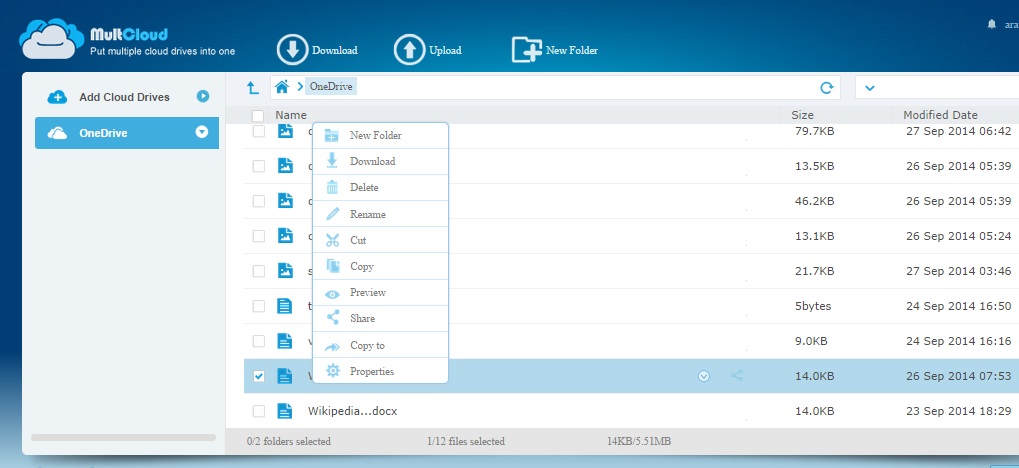This screenshot has height=468, width=1019.
Task: Click the MultCloud cloud logo
Action: tap(52, 39)
